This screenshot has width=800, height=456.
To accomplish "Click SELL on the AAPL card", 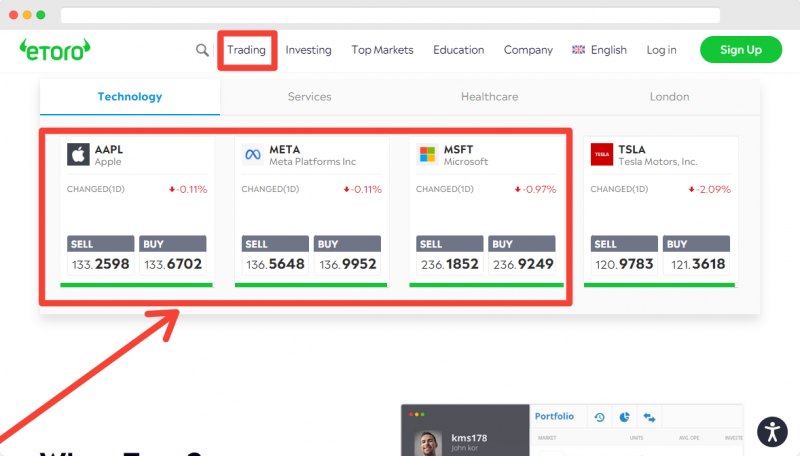I will 101,255.
